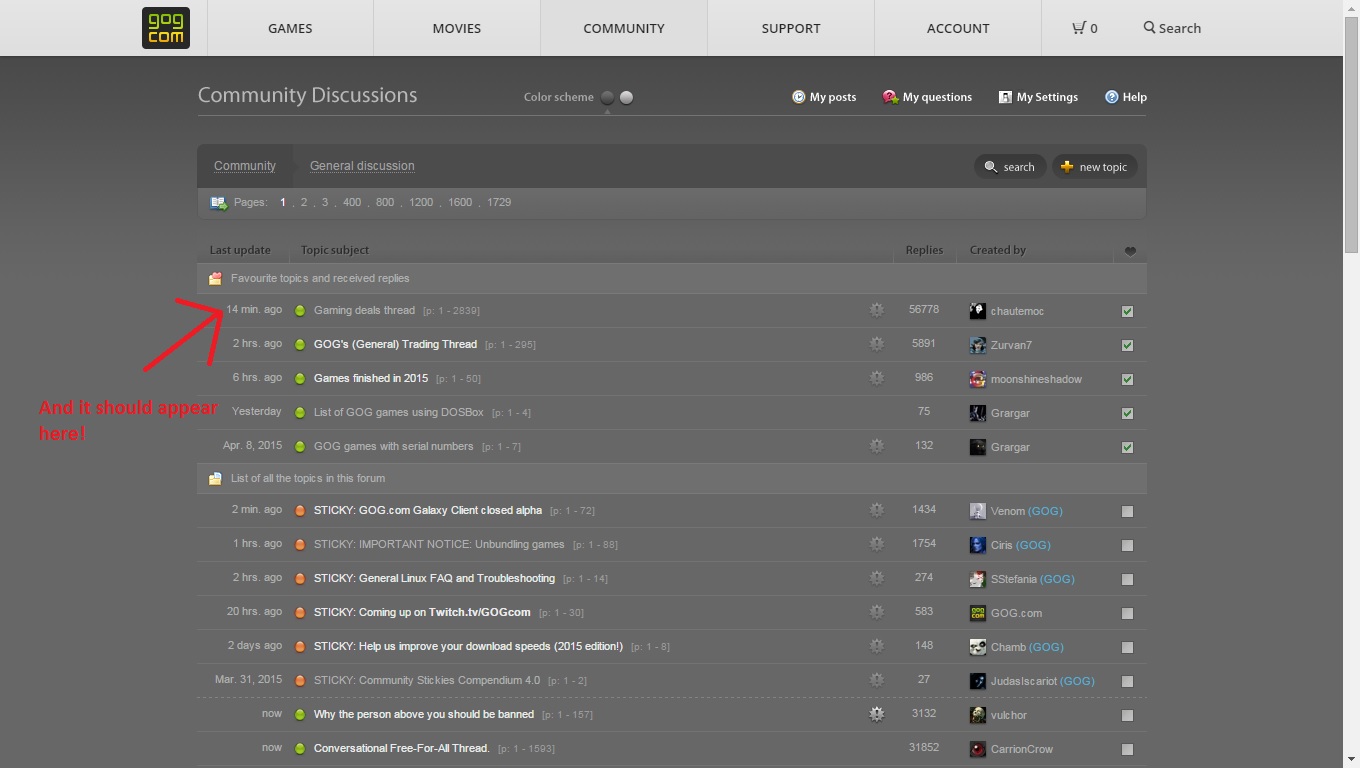Favourite the General Linux FAQ topic
1360x768 pixels.
(1128, 579)
